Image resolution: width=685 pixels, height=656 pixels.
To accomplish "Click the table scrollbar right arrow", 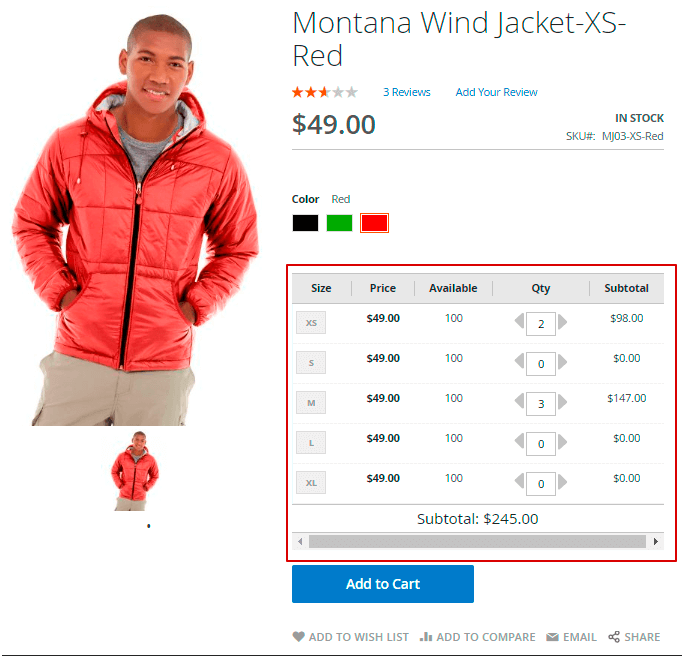I will pyautogui.click(x=655, y=542).
